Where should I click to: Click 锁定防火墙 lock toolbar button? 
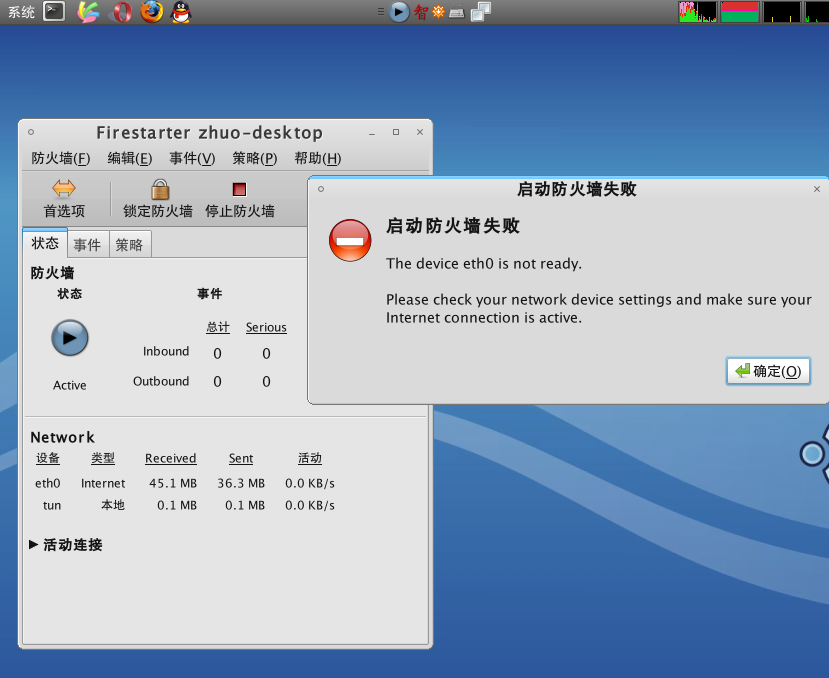[158, 199]
